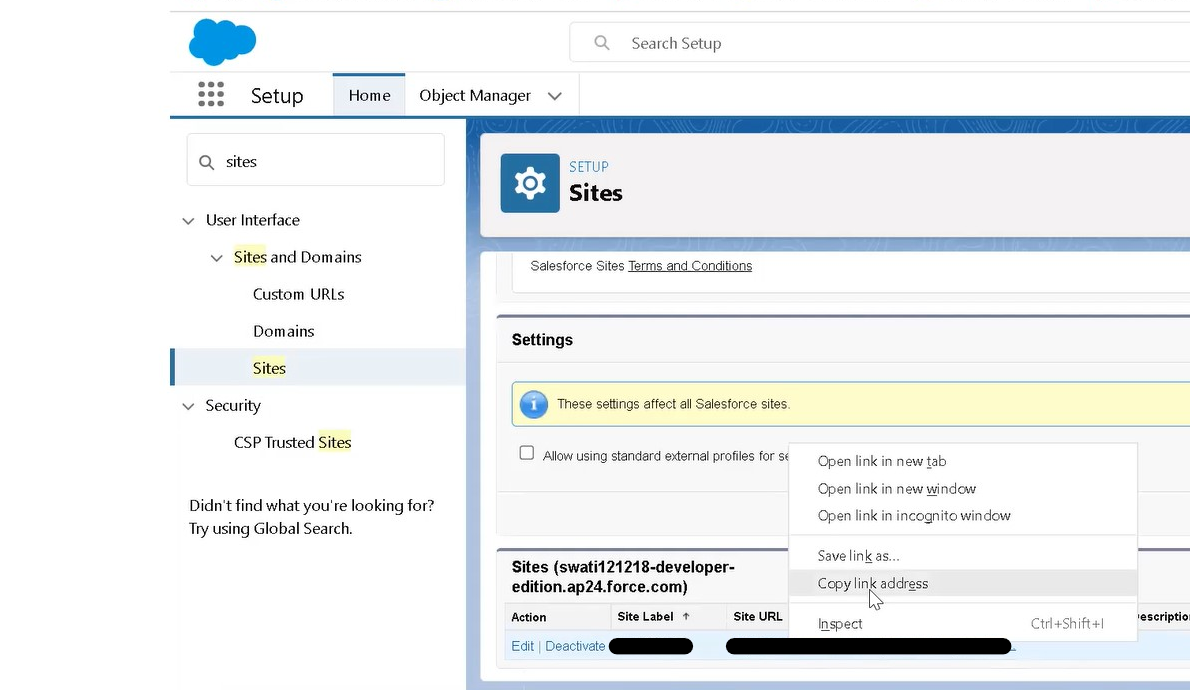Click the Action column header
The height and width of the screenshot is (690, 1190).
pos(528,617)
